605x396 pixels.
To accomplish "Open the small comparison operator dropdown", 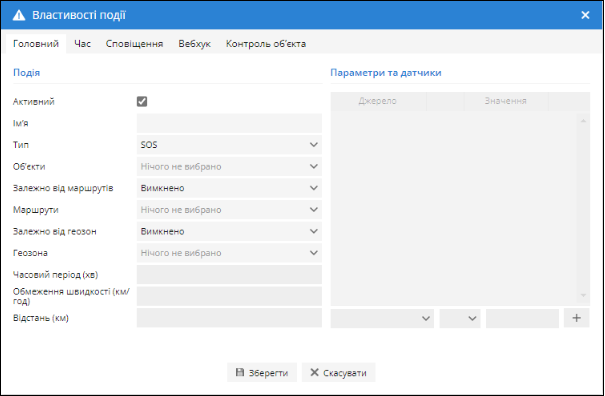I will pos(460,318).
